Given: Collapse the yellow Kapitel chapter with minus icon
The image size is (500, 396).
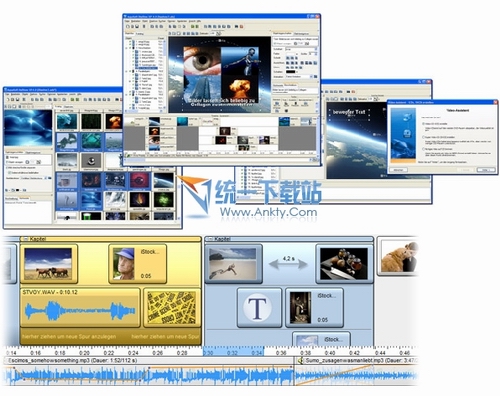Looking at the screenshot, I should [x=25, y=239].
